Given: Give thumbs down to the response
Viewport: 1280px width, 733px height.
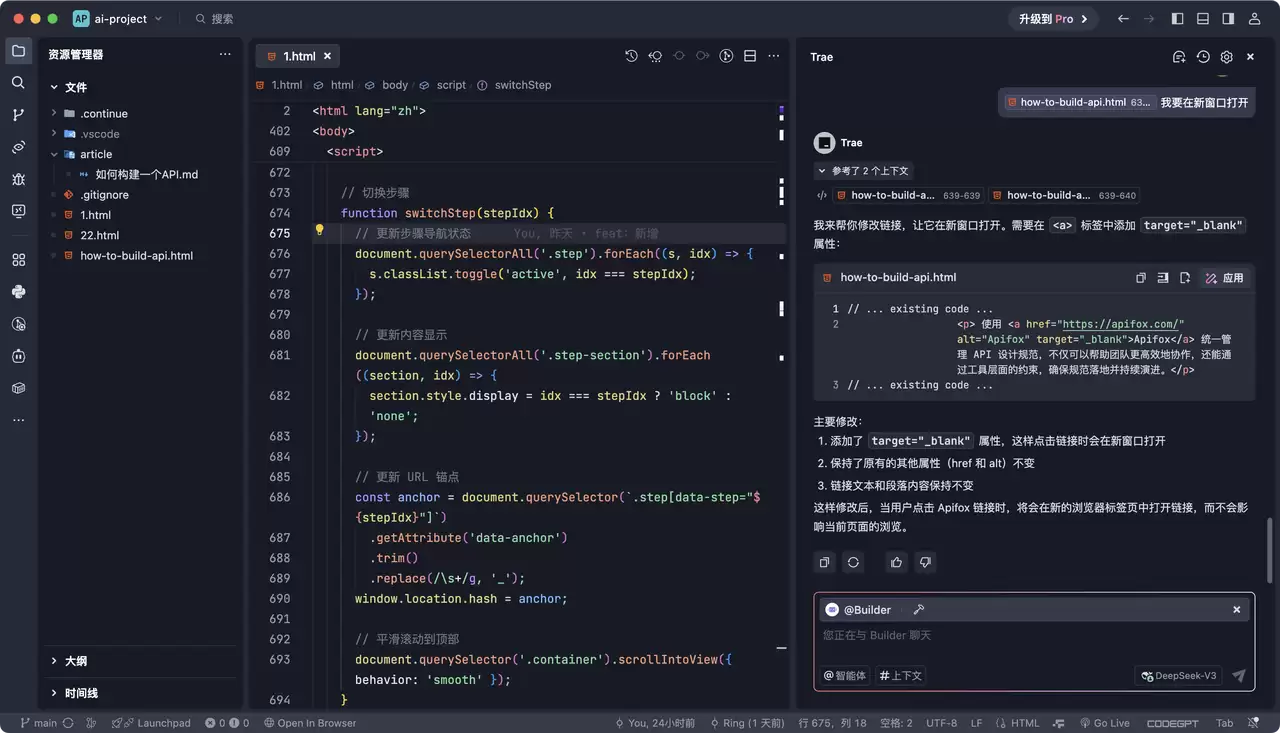Looking at the screenshot, I should [x=925, y=563].
